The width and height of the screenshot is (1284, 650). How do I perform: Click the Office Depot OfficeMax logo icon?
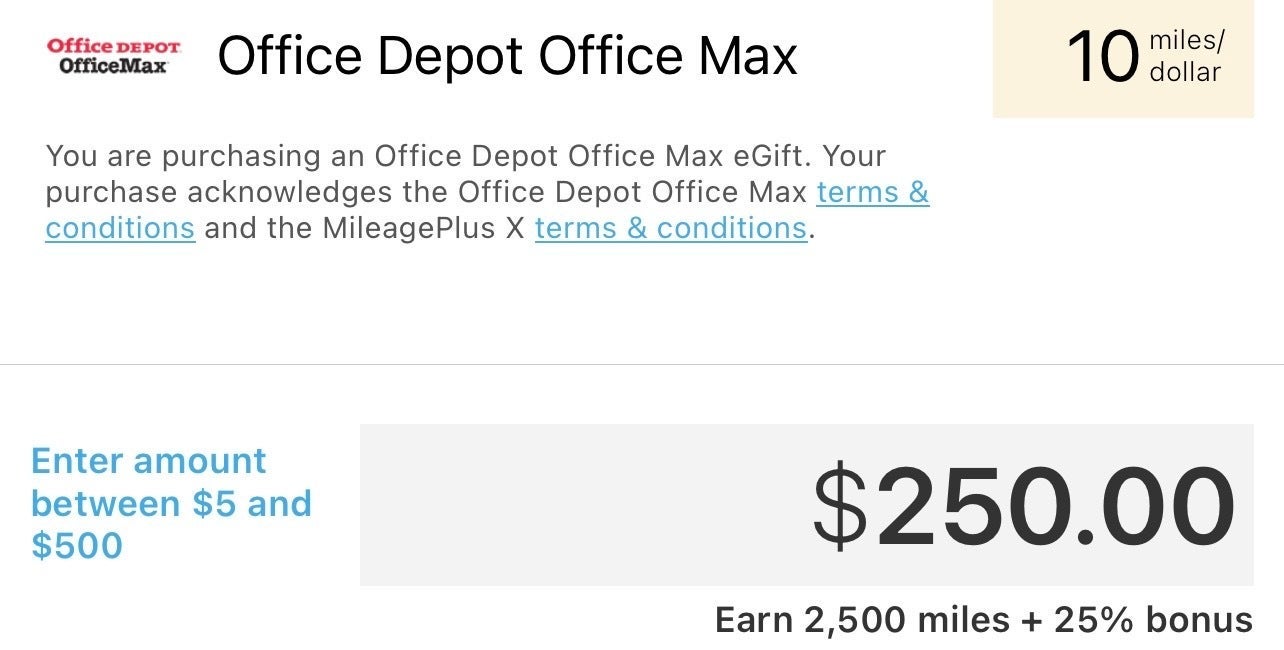[x=114, y=56]
